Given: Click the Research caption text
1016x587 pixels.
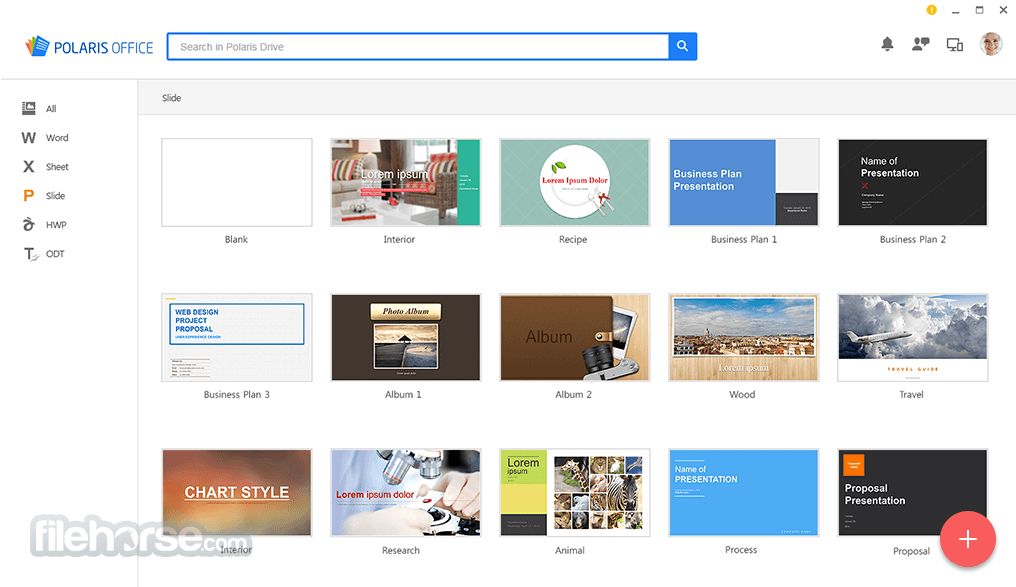Looking at the screenshot, I should point(400,550).
